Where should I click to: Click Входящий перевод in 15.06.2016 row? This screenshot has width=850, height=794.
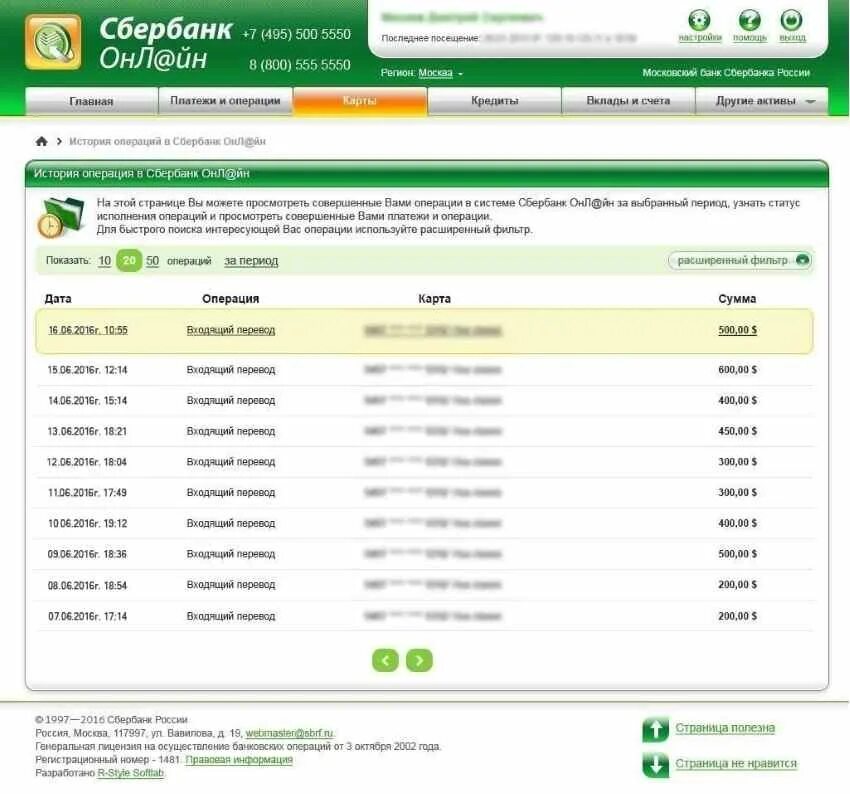(x=230, y=370)
